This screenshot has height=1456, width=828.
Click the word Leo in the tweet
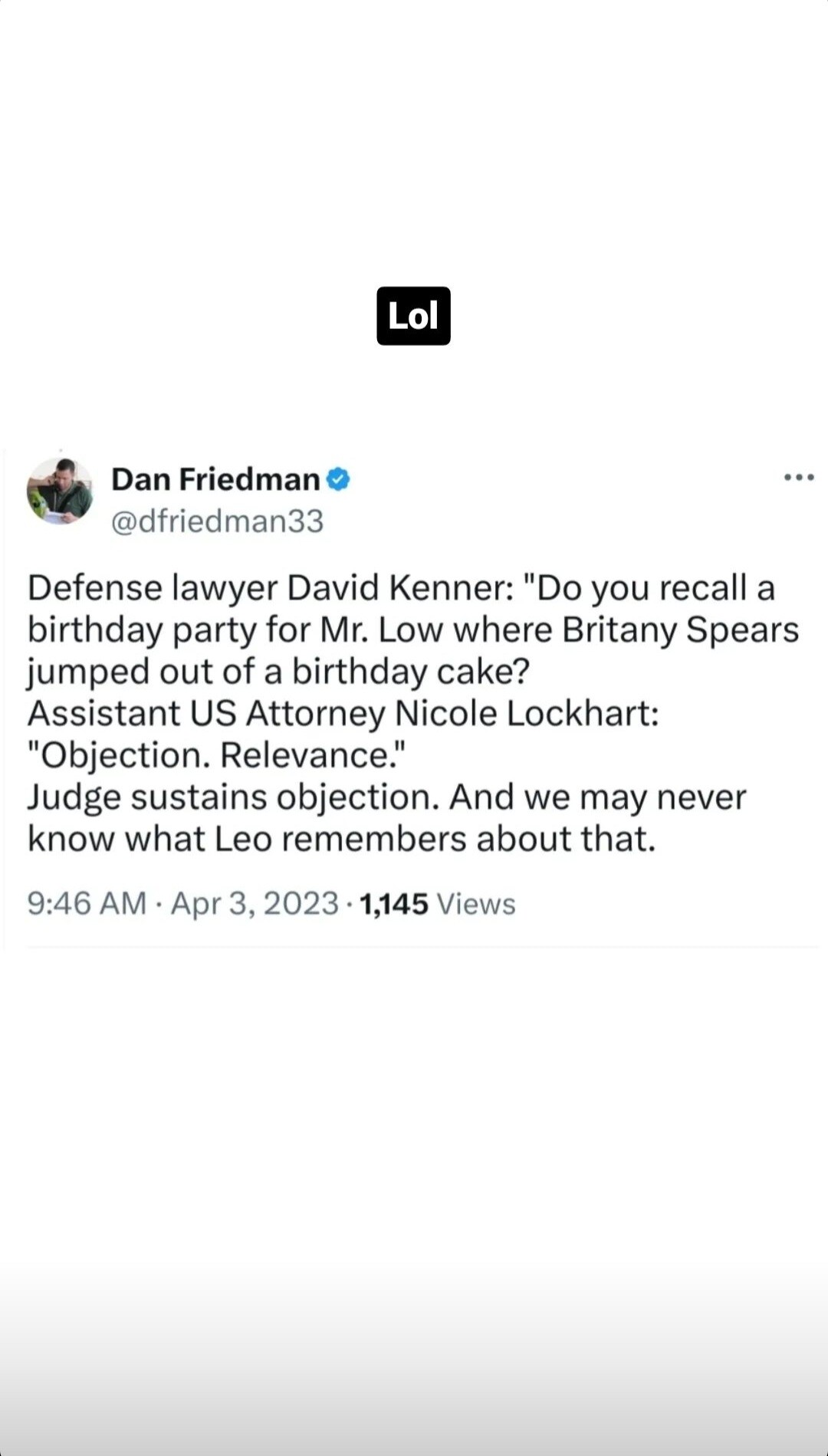click(242, 839)
